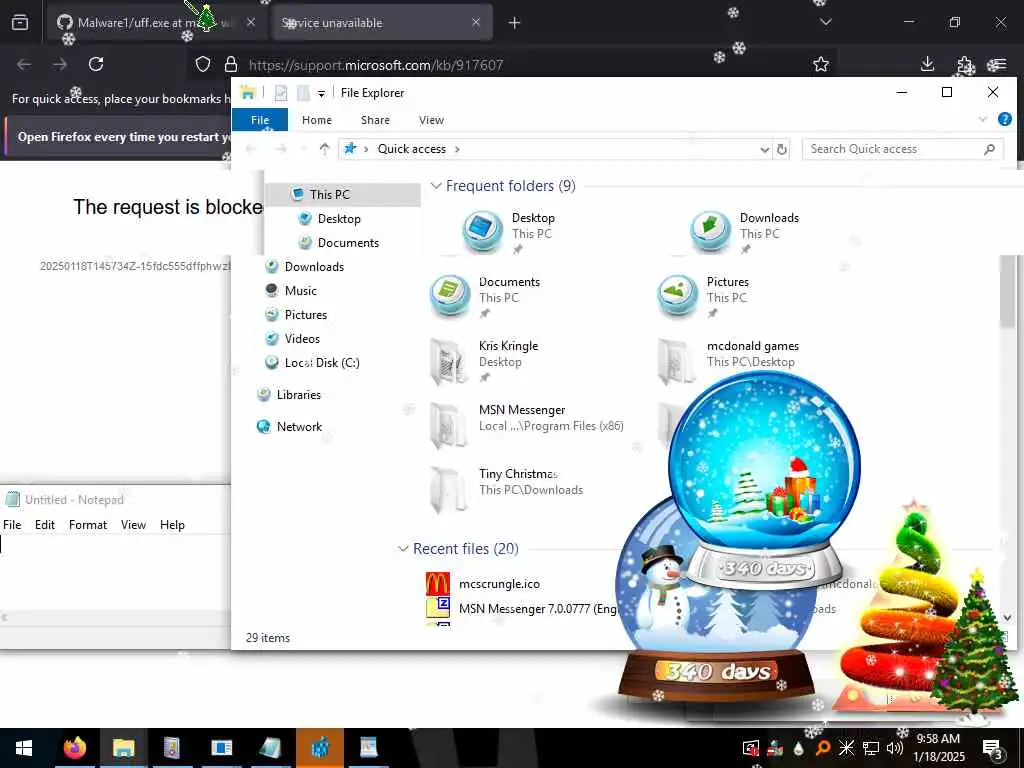Viewport: 1024px width, 768px height.
Task: Close the Service unavailable tab
Action: tap(476, 22)
